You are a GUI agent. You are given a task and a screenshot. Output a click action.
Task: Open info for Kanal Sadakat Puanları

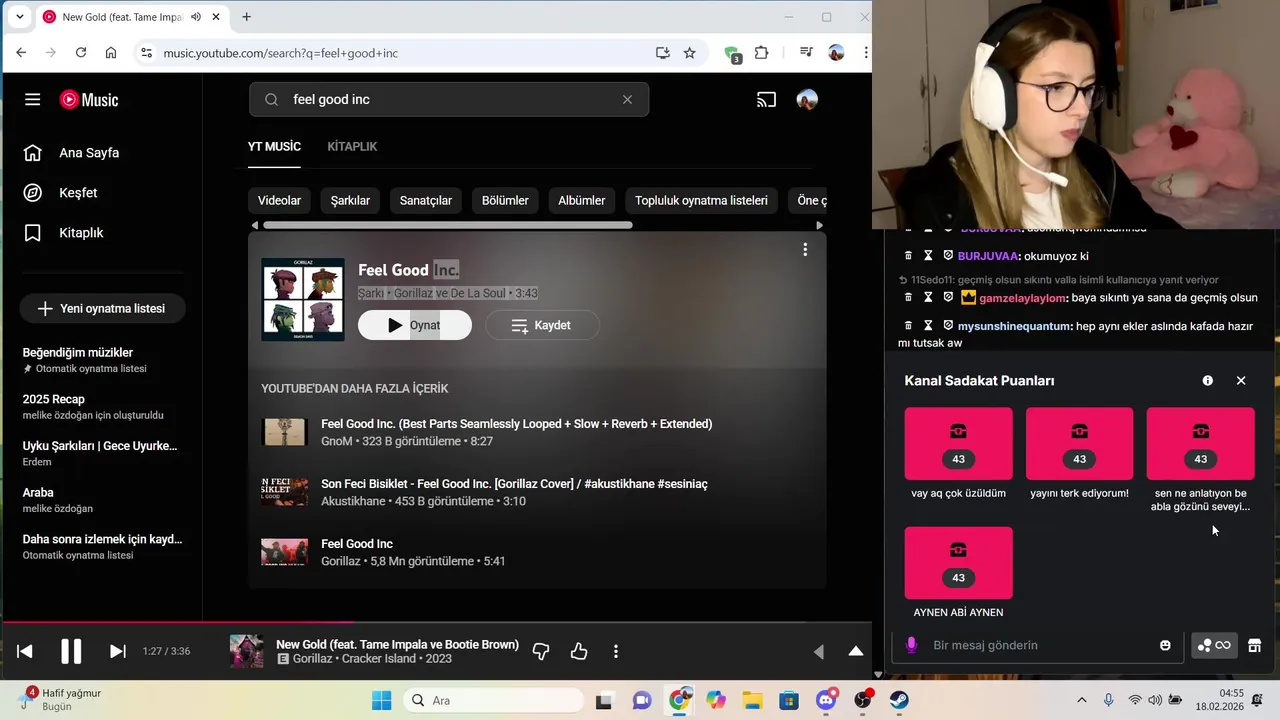(x=1207, y=381)
